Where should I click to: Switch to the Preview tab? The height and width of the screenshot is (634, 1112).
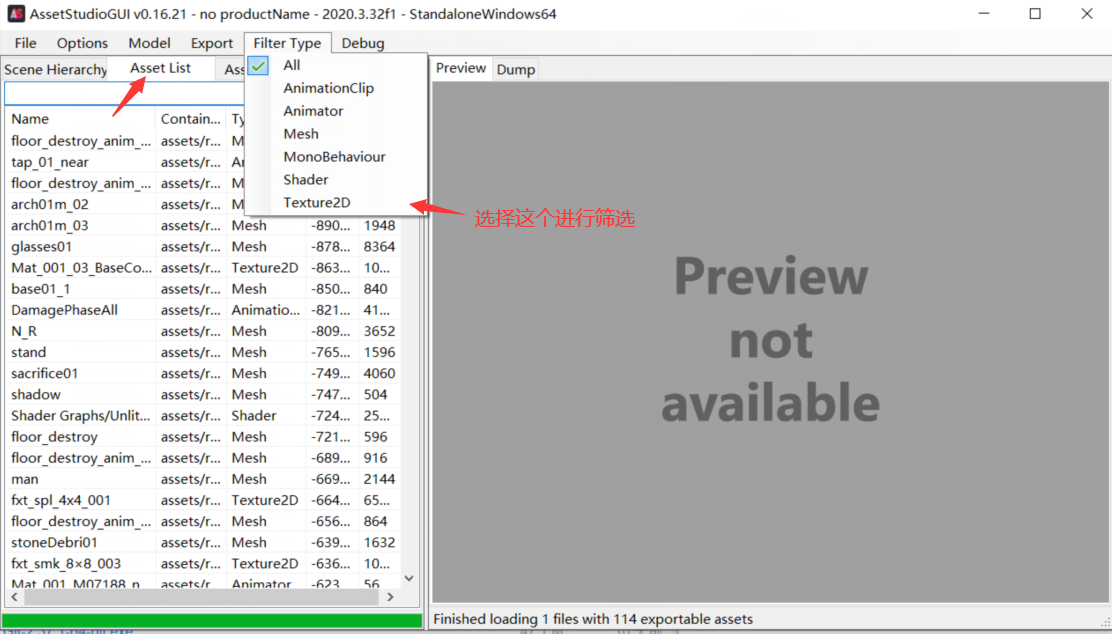point(461,68)
